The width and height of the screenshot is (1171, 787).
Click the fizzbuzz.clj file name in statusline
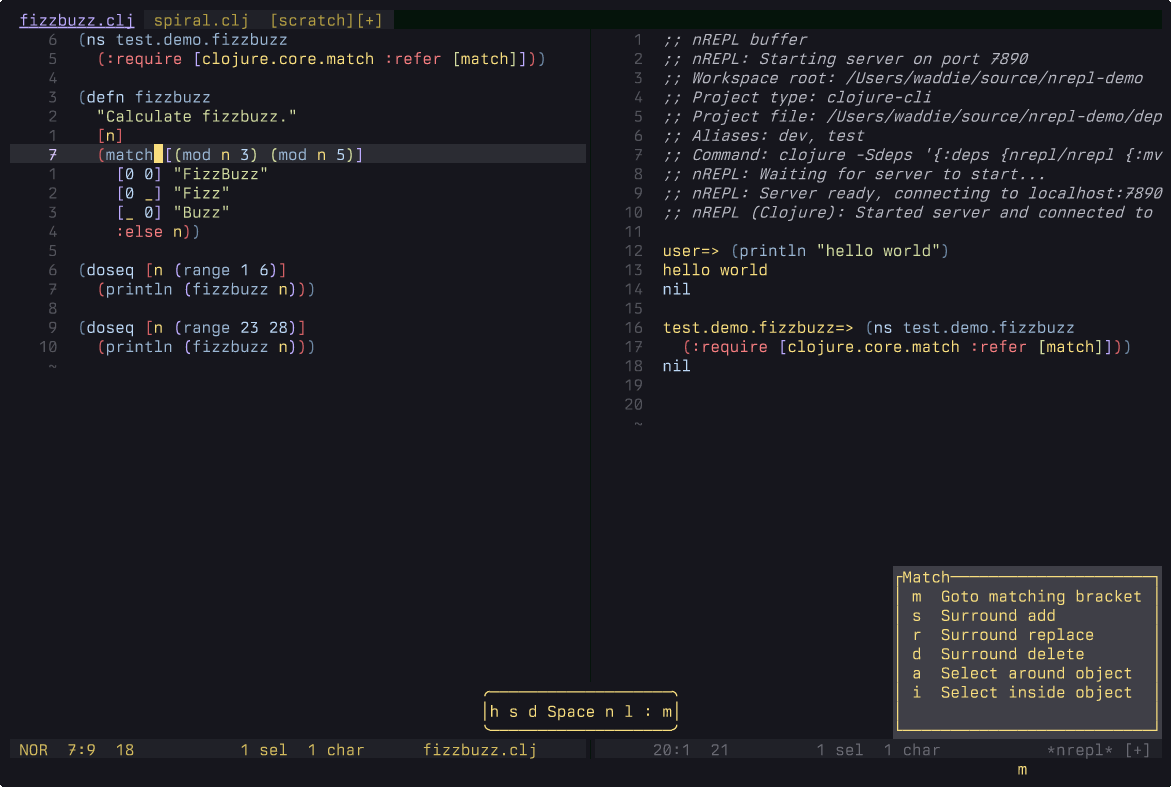pos(479,750)
